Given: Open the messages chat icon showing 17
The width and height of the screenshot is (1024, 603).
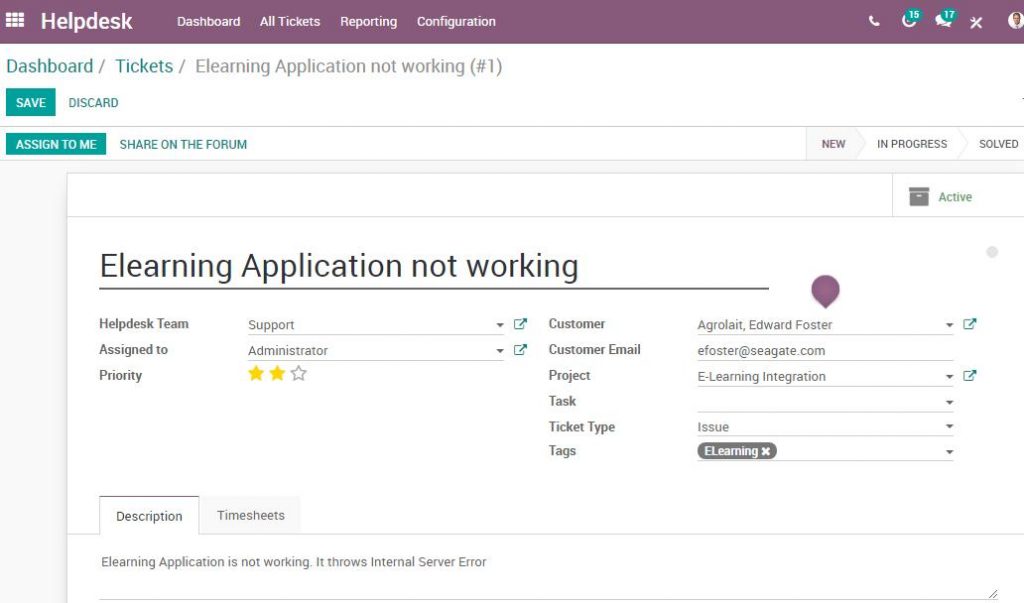Looking at the screenshot, I should 942,20.
